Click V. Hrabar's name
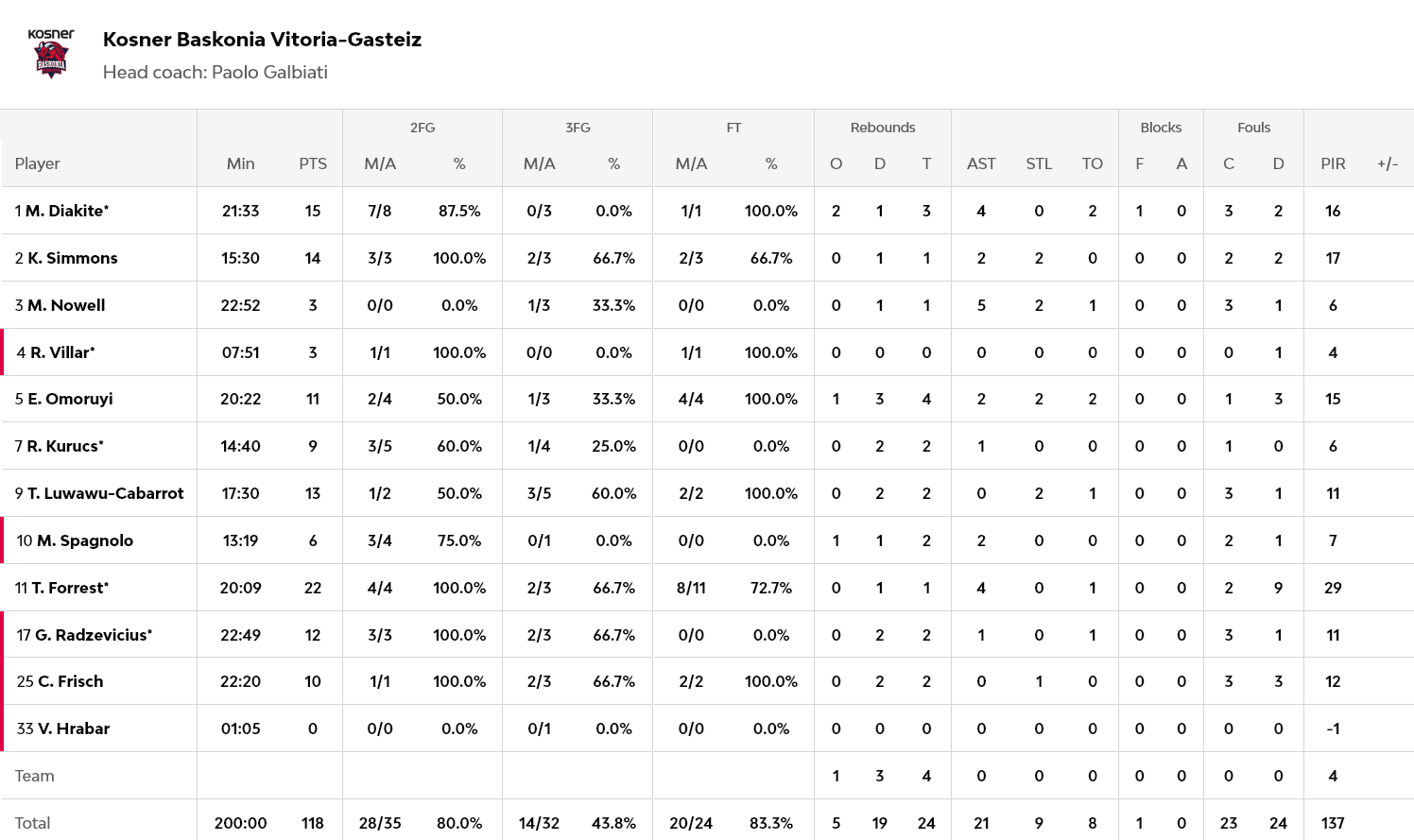 73,729
